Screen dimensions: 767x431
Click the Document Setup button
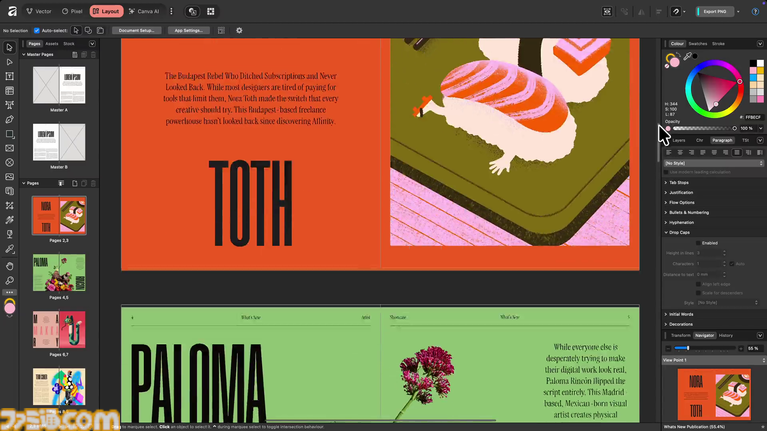pos(137,31)
